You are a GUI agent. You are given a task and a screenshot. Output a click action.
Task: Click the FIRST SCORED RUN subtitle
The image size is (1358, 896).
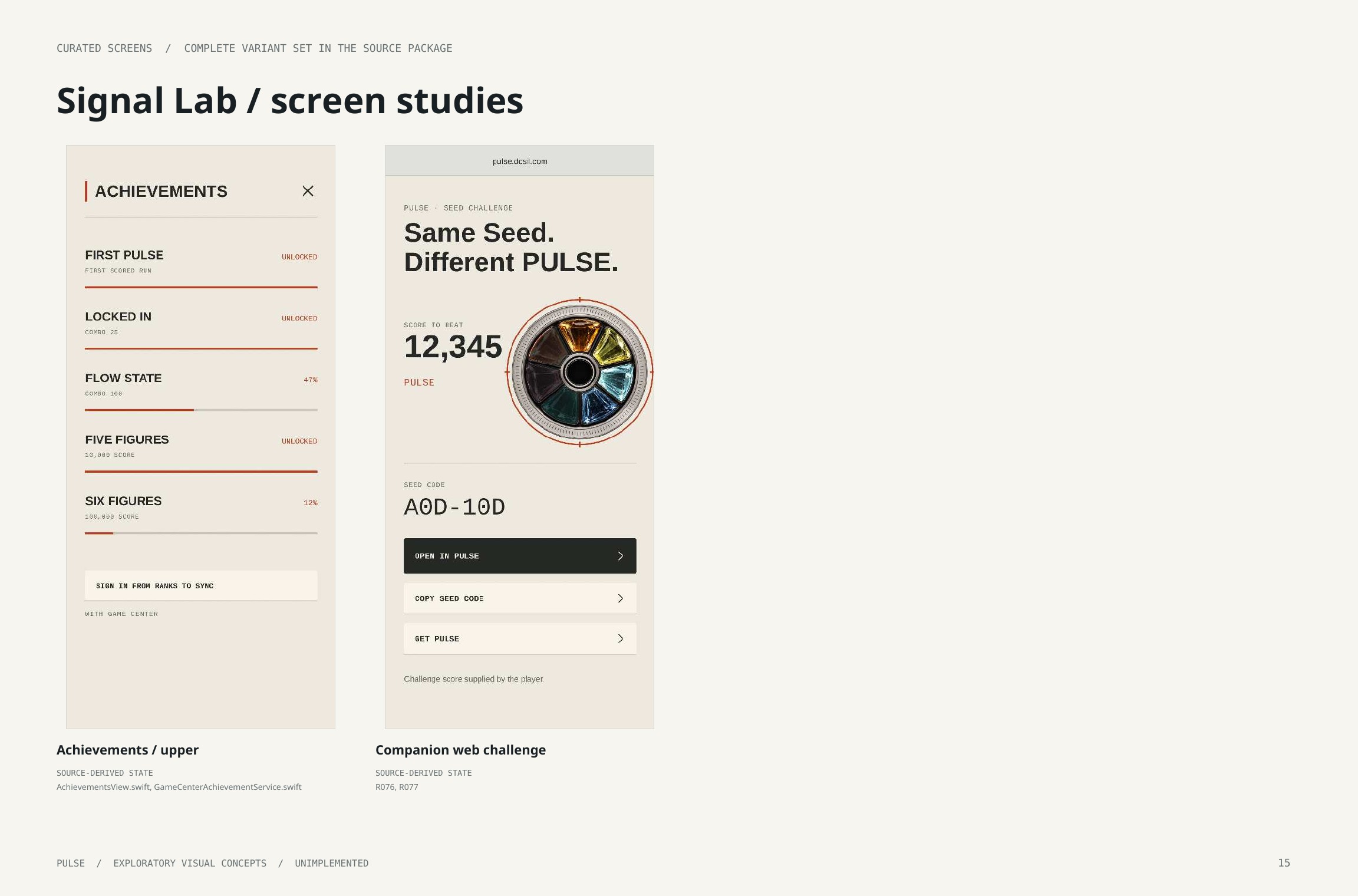click(118, 271)
